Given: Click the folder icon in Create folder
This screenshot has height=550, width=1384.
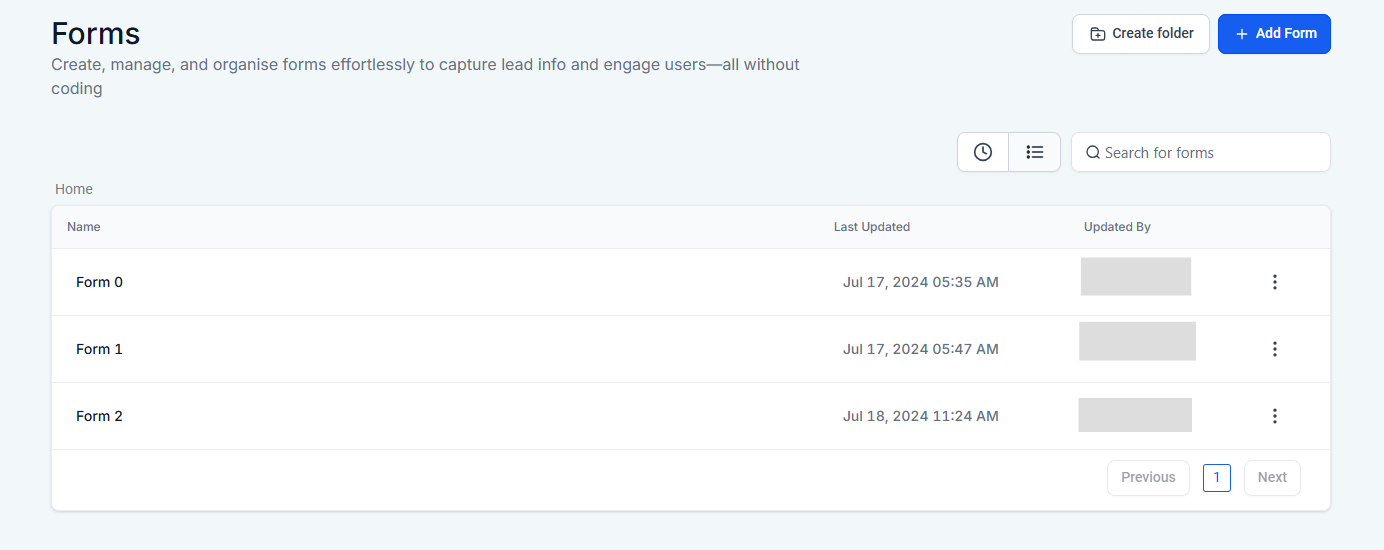Looking at the screenshot, I should point(1097,34).
